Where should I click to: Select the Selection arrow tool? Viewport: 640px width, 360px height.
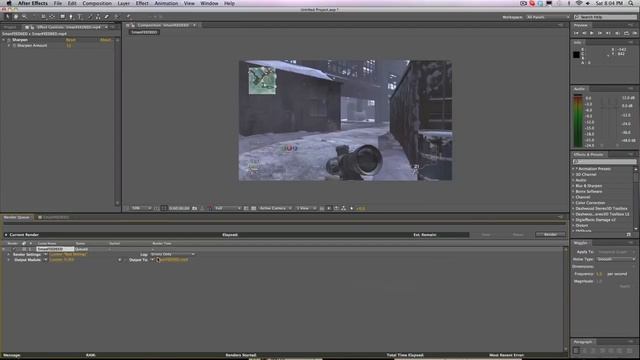coord(7,17)
